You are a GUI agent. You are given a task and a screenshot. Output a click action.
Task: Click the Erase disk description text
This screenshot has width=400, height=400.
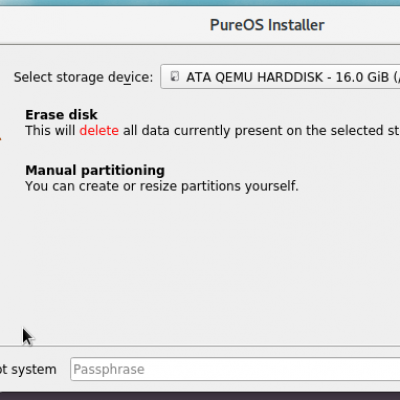[x=212, y=130]
